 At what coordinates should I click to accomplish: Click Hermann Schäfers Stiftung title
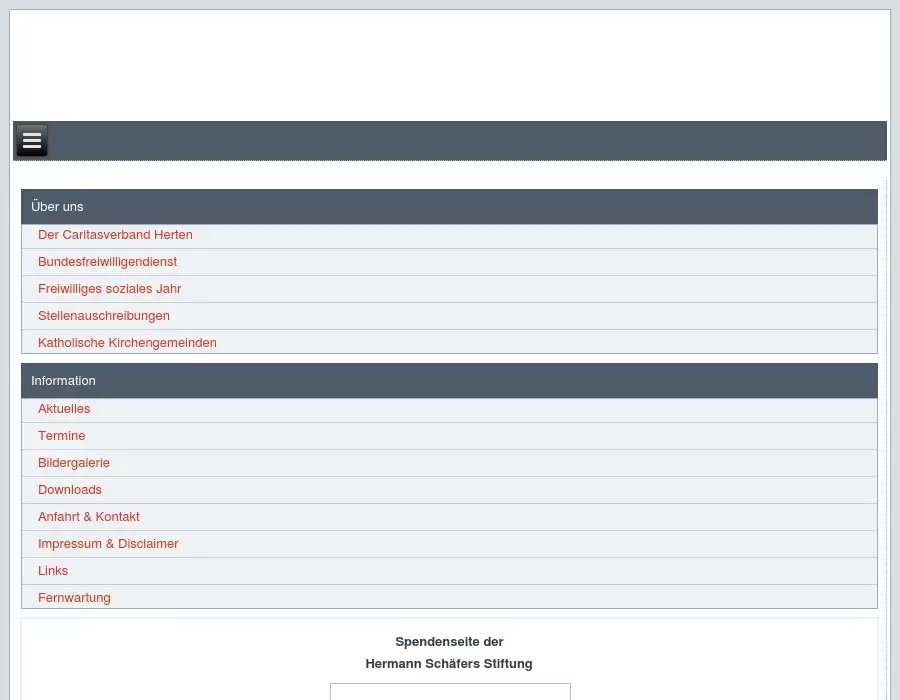coord(449,664)
